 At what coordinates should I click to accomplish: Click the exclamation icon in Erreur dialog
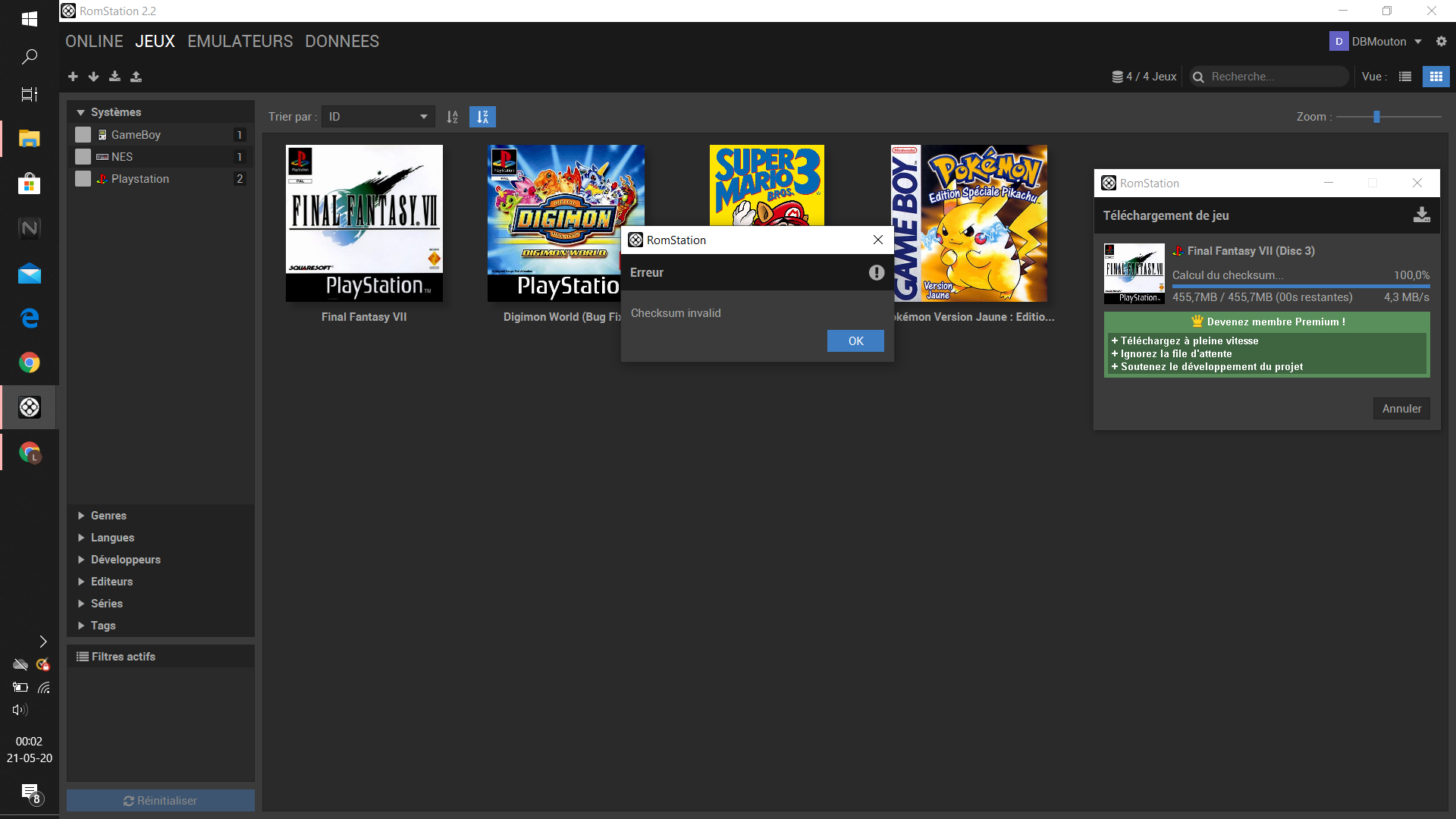(877, 272)
